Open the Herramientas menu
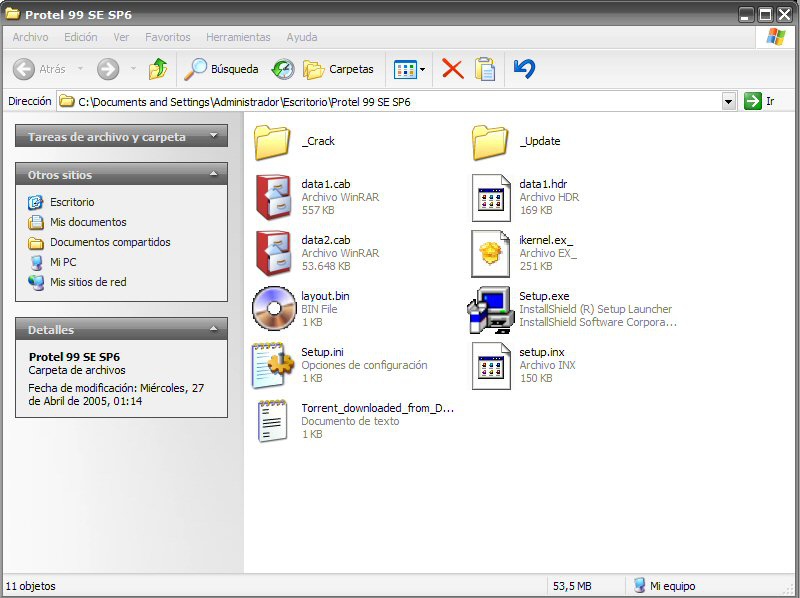 point(238,37)
